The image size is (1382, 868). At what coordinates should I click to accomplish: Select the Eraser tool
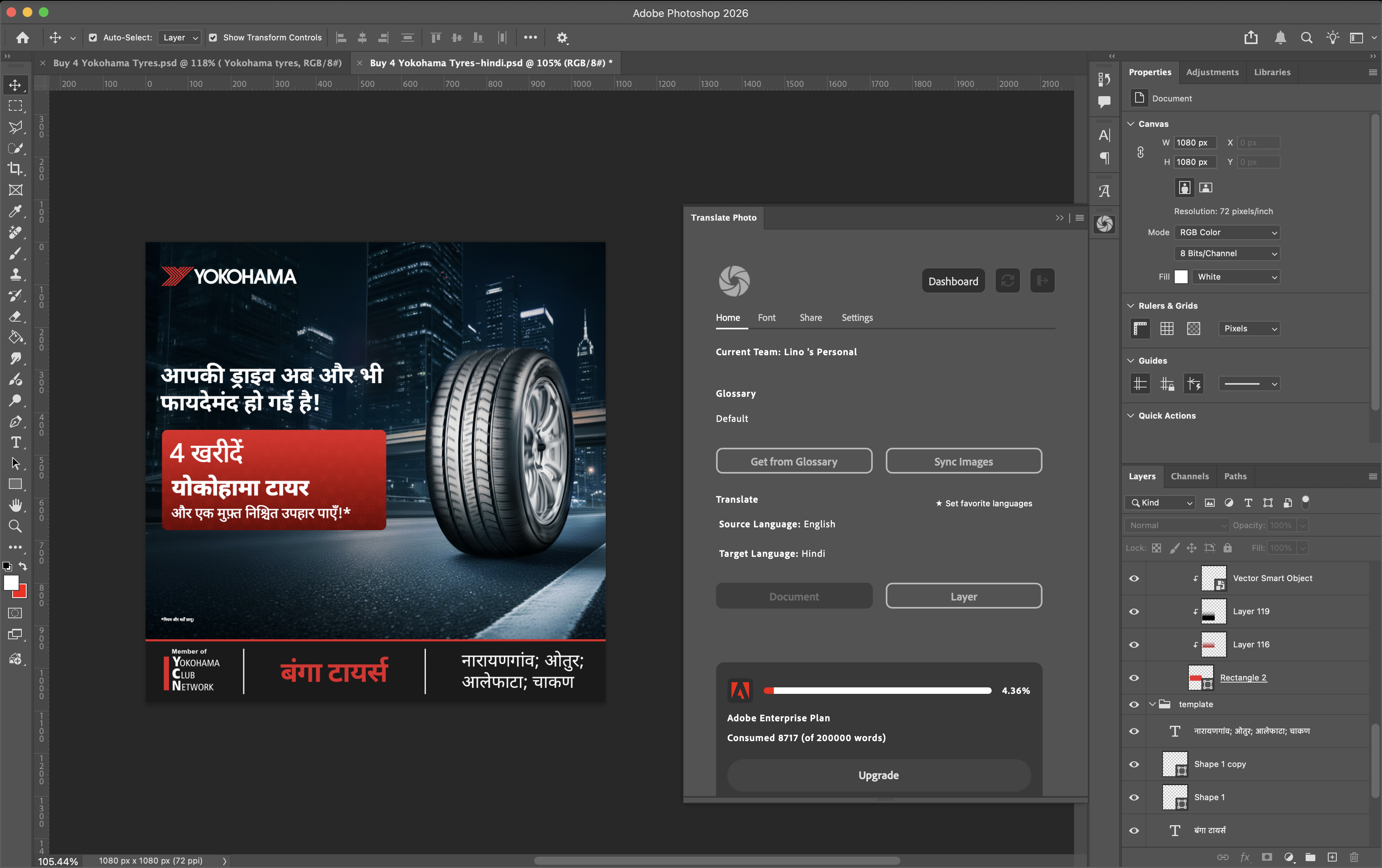15,316
